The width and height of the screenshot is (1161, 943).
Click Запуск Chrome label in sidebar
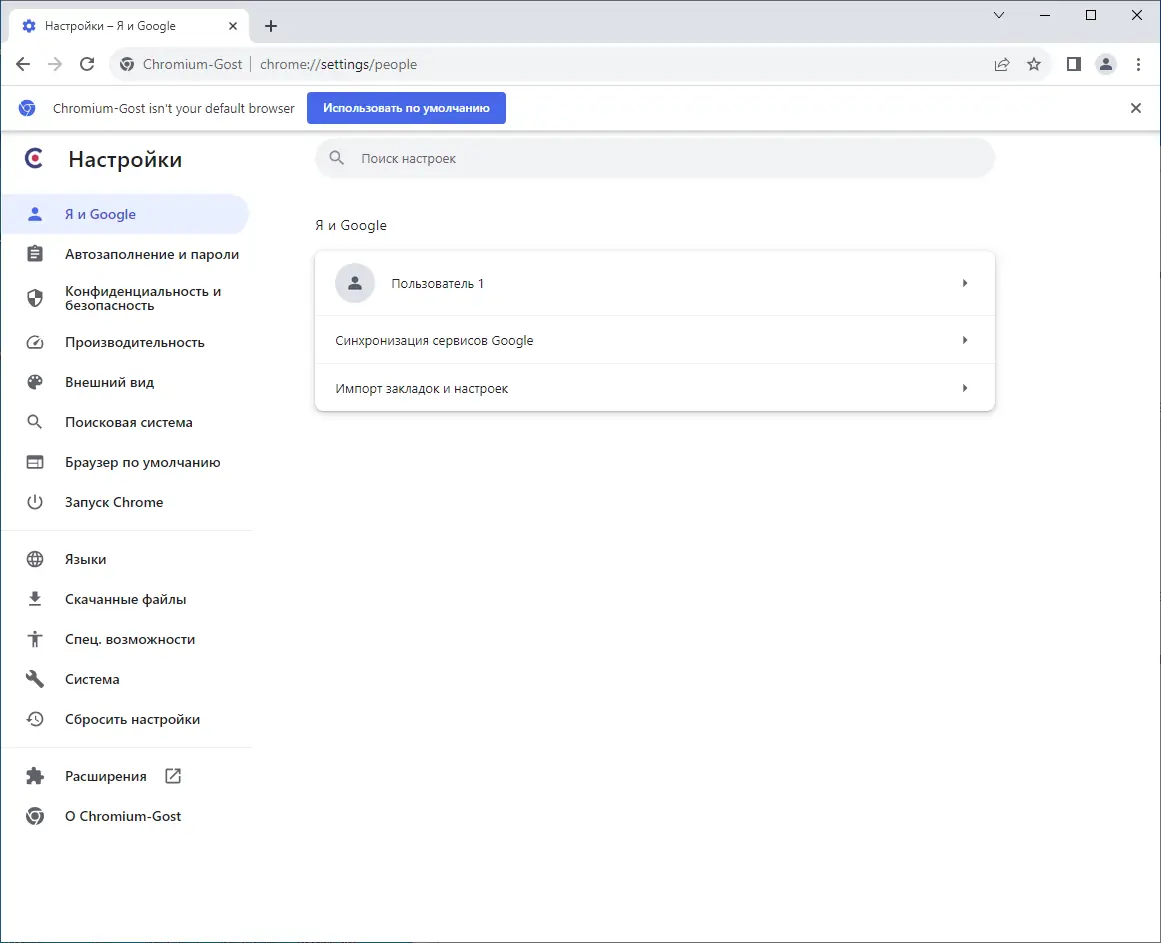coord(114,502)
